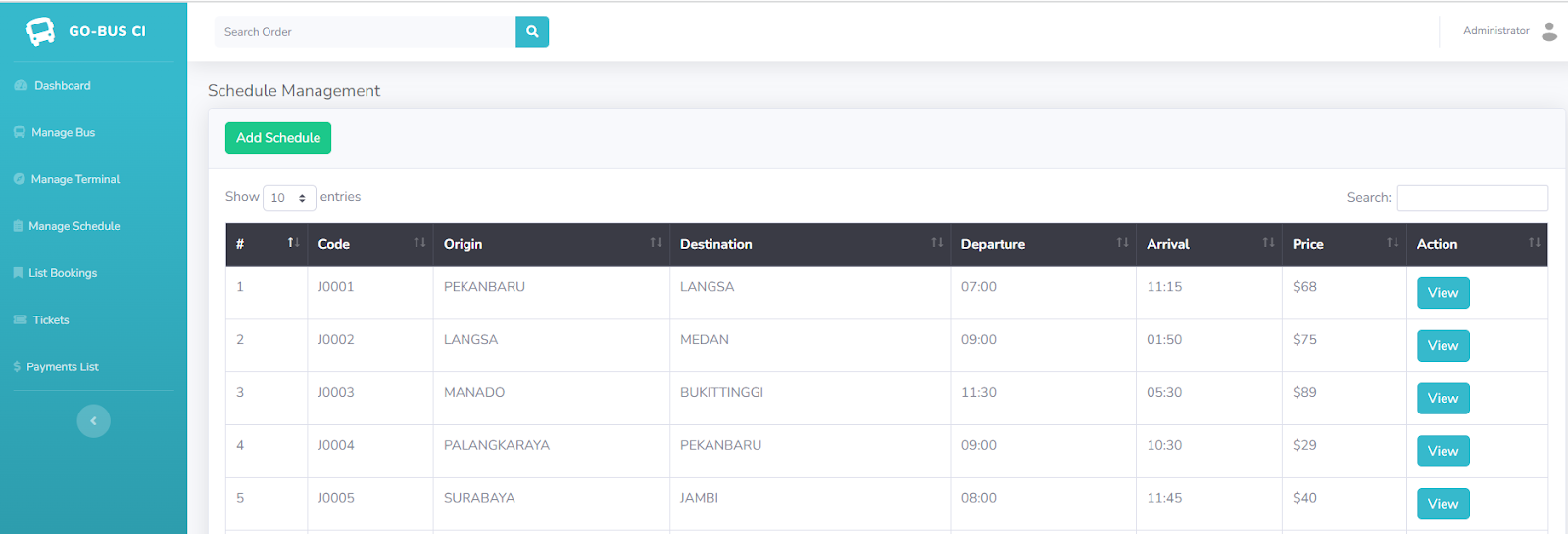Click the Dashboard gauge icon
Viewport: 1568px width, 534px height.
pyautogui.click(x=21, y=86)
